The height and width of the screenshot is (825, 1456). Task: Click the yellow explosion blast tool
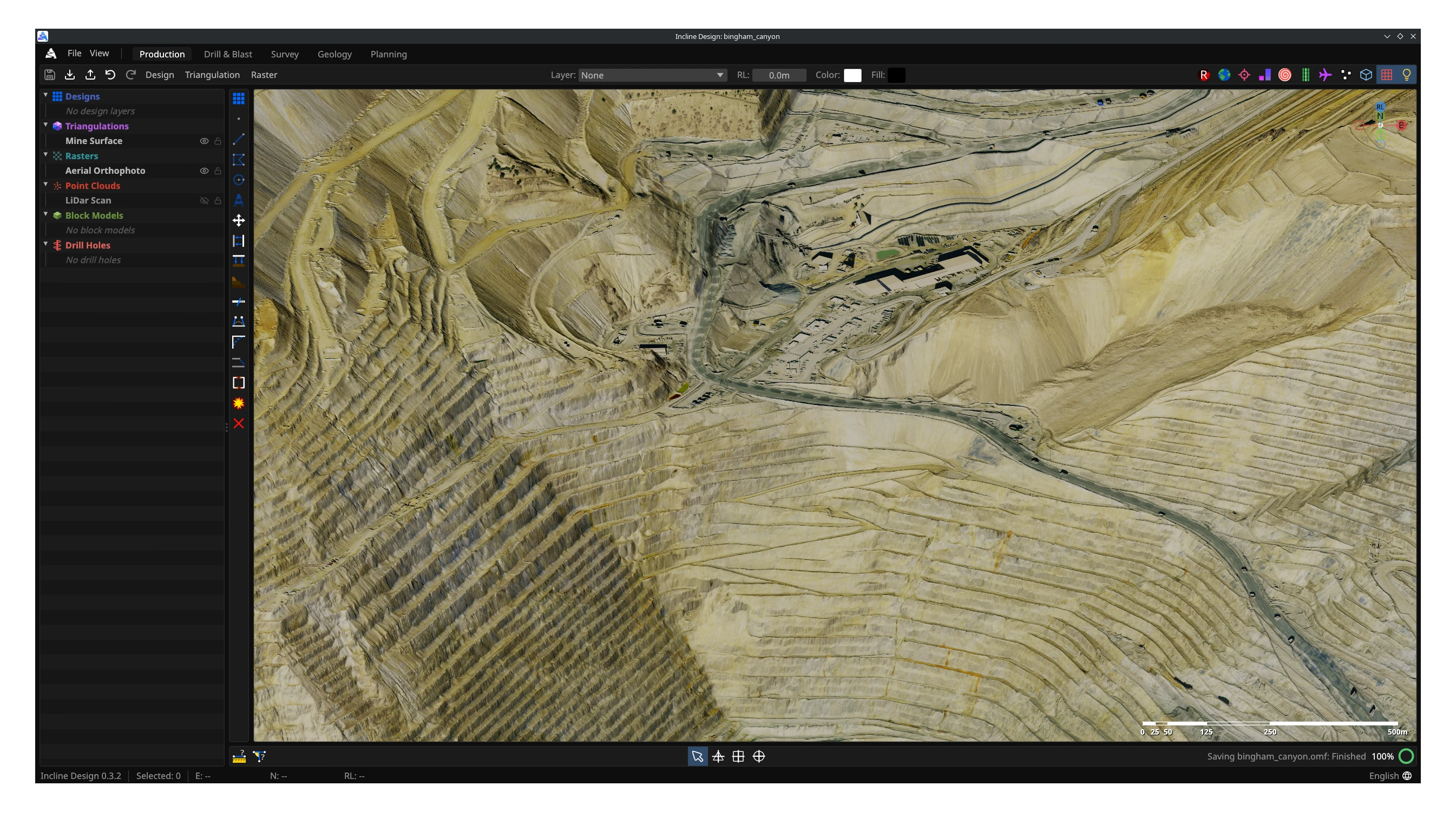(x=239, y=403)
